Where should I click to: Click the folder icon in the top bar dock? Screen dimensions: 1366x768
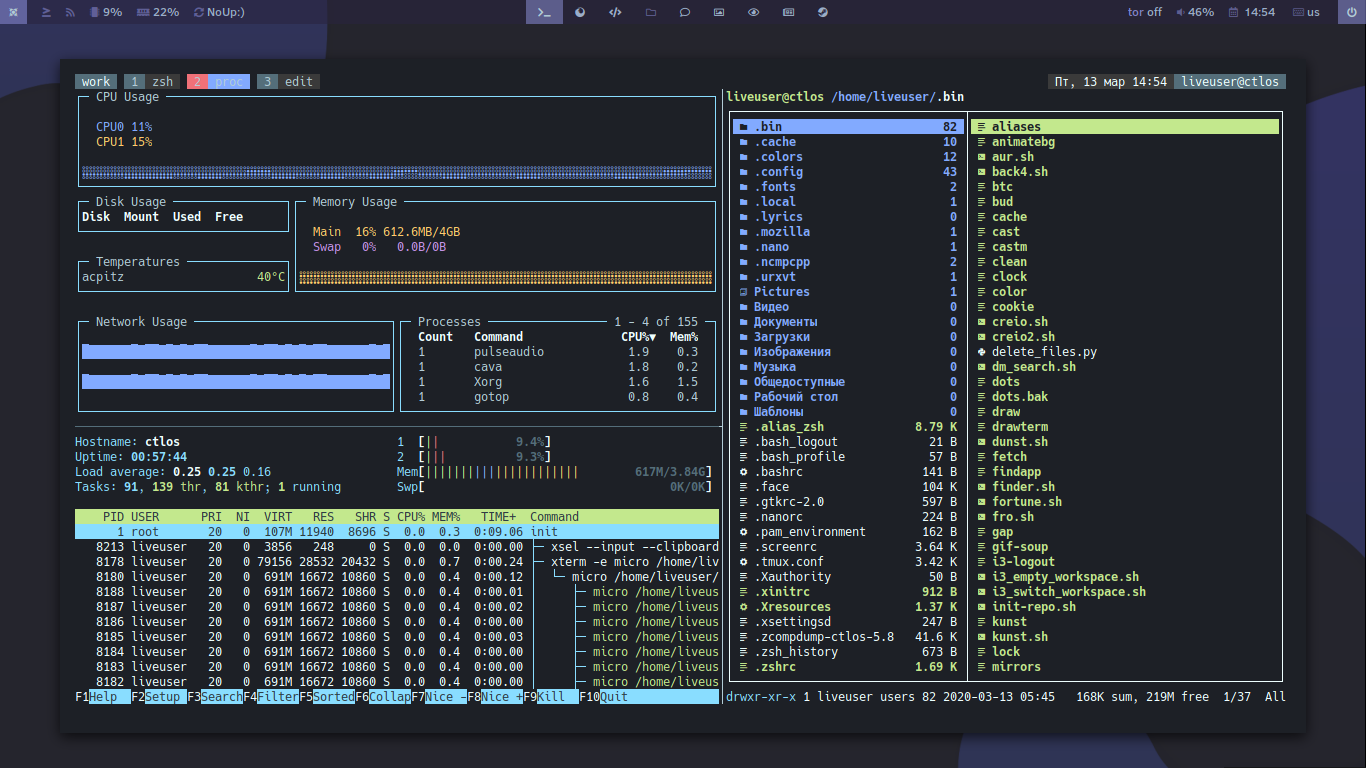pos(650,12)
